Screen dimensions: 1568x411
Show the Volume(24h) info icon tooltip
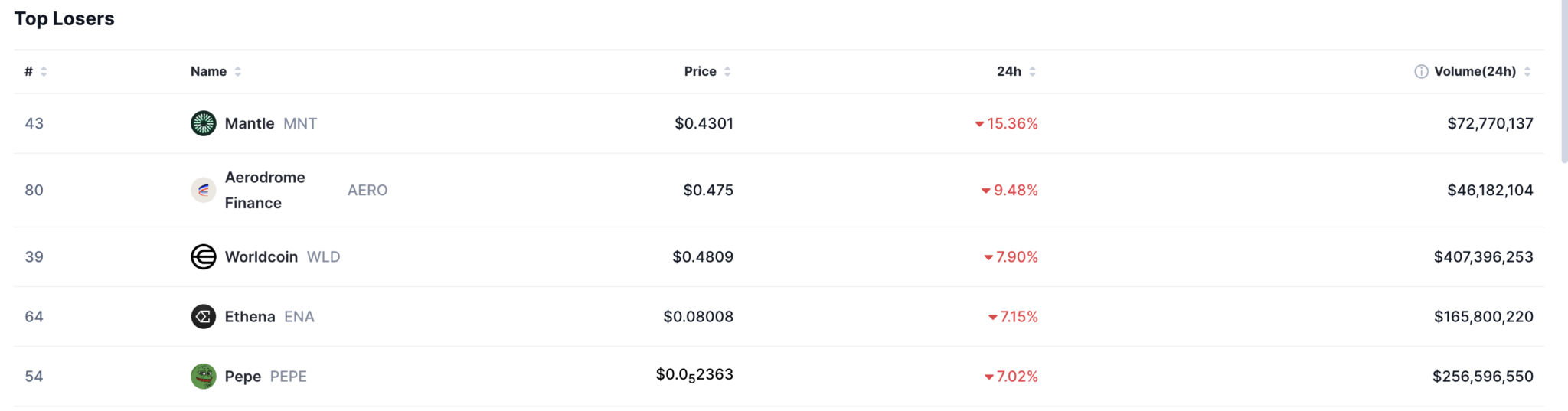coord(1421,71)
